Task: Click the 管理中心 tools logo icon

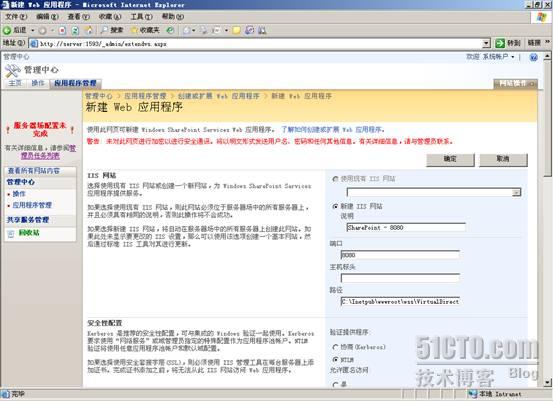Action: [13, 71]
